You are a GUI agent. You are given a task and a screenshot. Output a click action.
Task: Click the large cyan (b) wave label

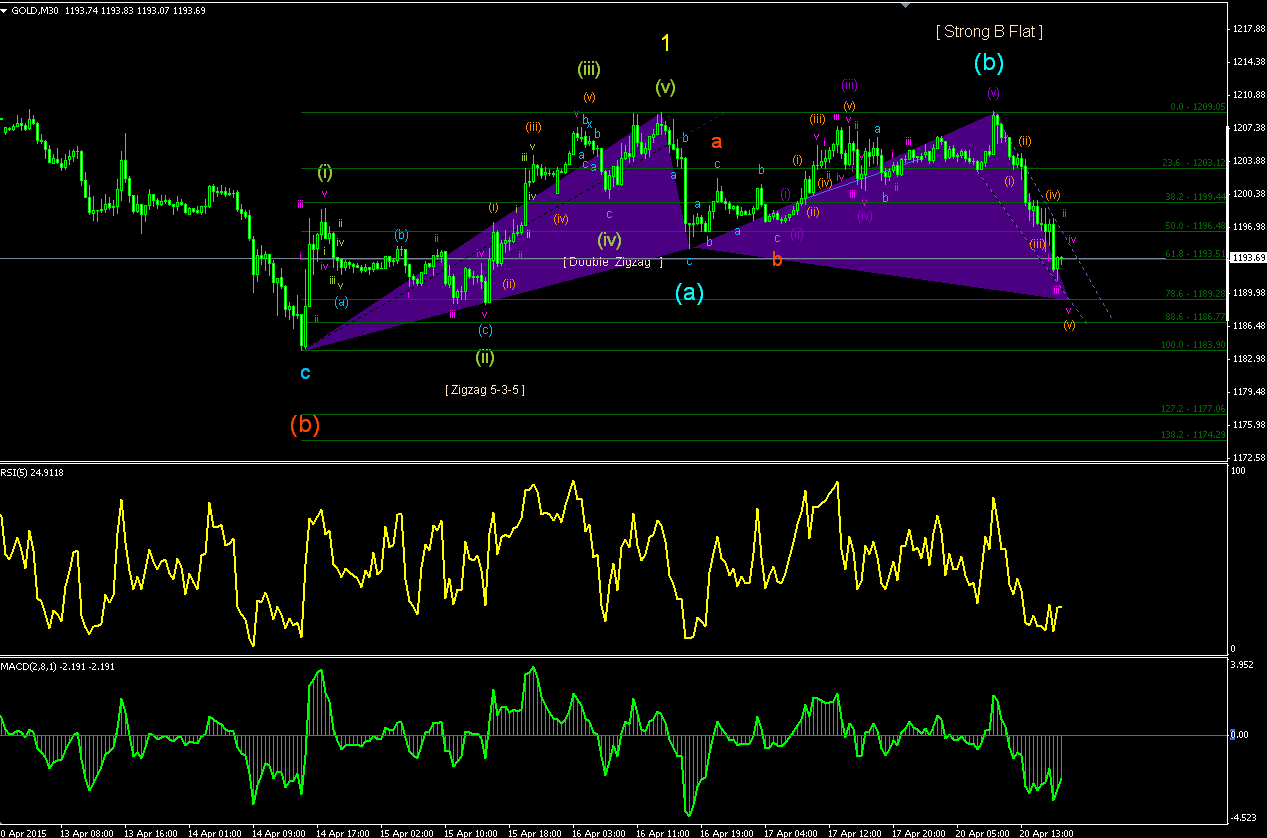click(x=988, y=63)
